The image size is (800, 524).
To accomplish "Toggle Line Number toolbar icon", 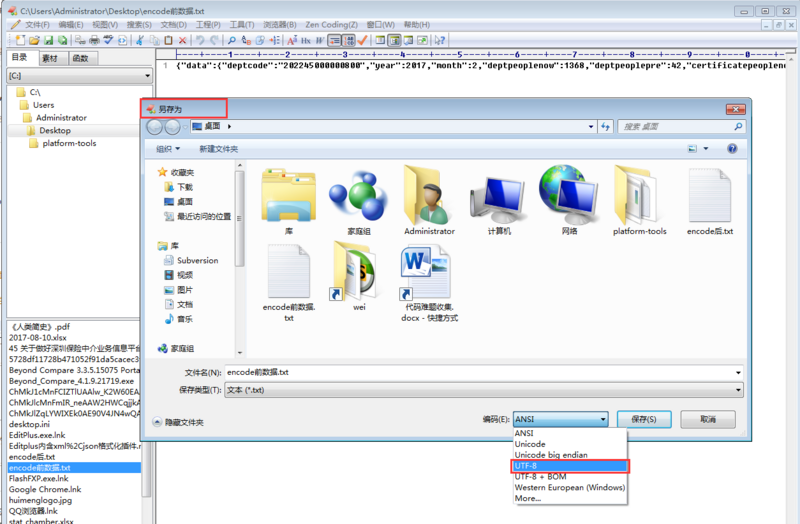I will [348, 40].
